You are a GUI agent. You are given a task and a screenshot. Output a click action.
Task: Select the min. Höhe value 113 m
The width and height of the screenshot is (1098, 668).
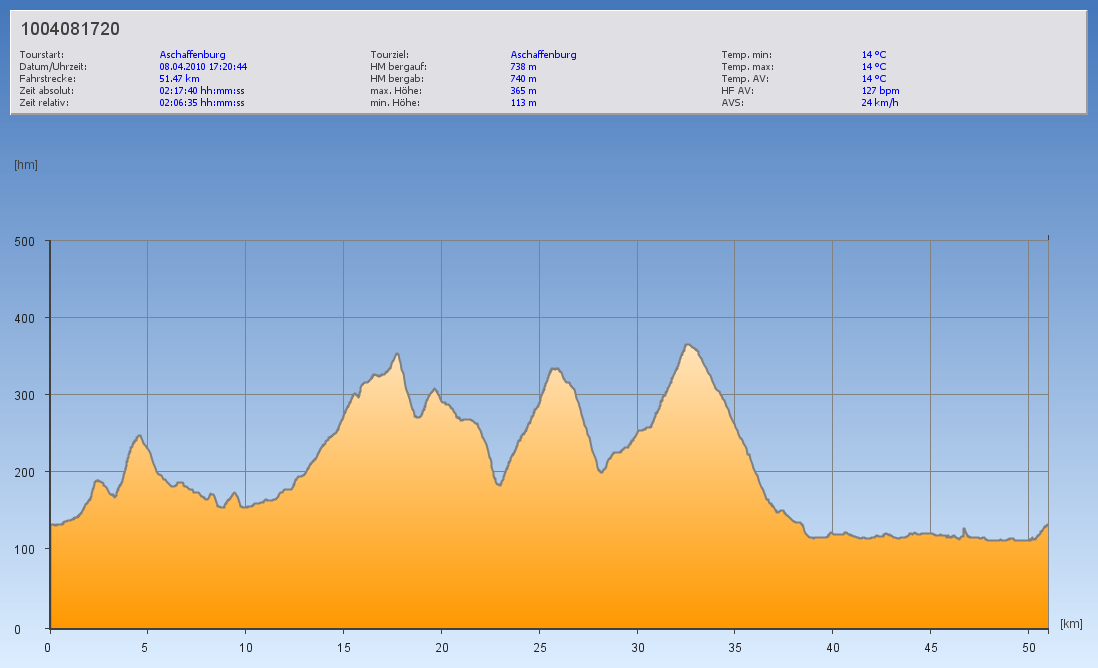[523, 103]
